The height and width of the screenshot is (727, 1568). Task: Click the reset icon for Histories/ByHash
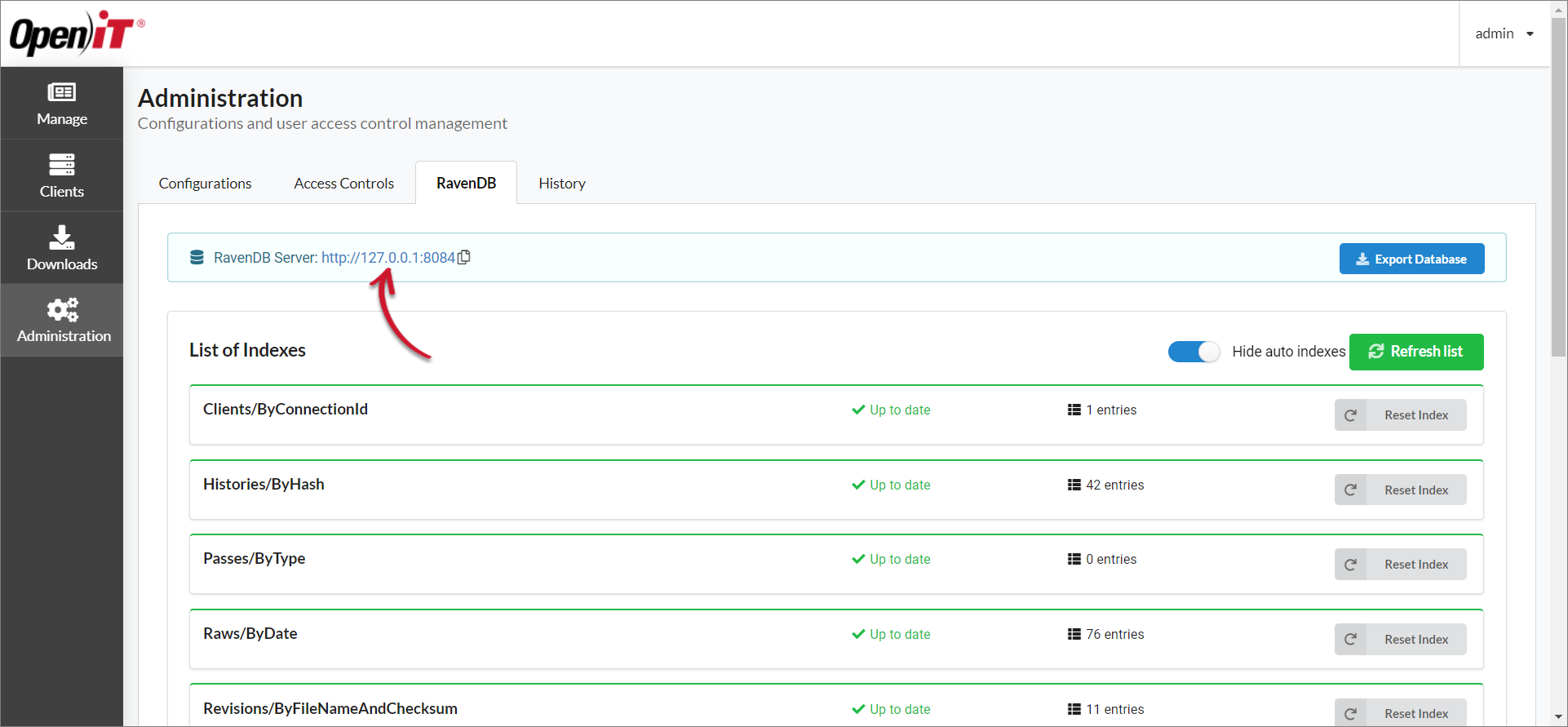coord(1350,490)
